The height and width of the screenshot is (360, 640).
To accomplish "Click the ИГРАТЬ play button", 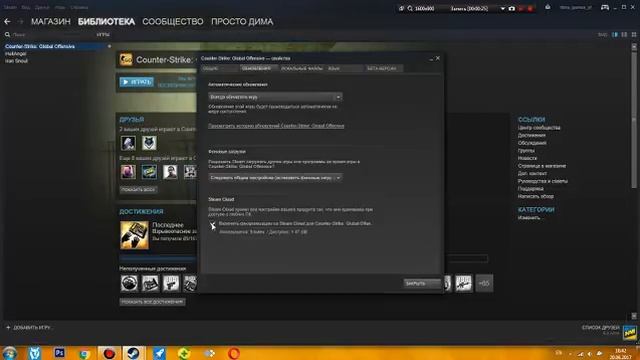I will 137,82.
